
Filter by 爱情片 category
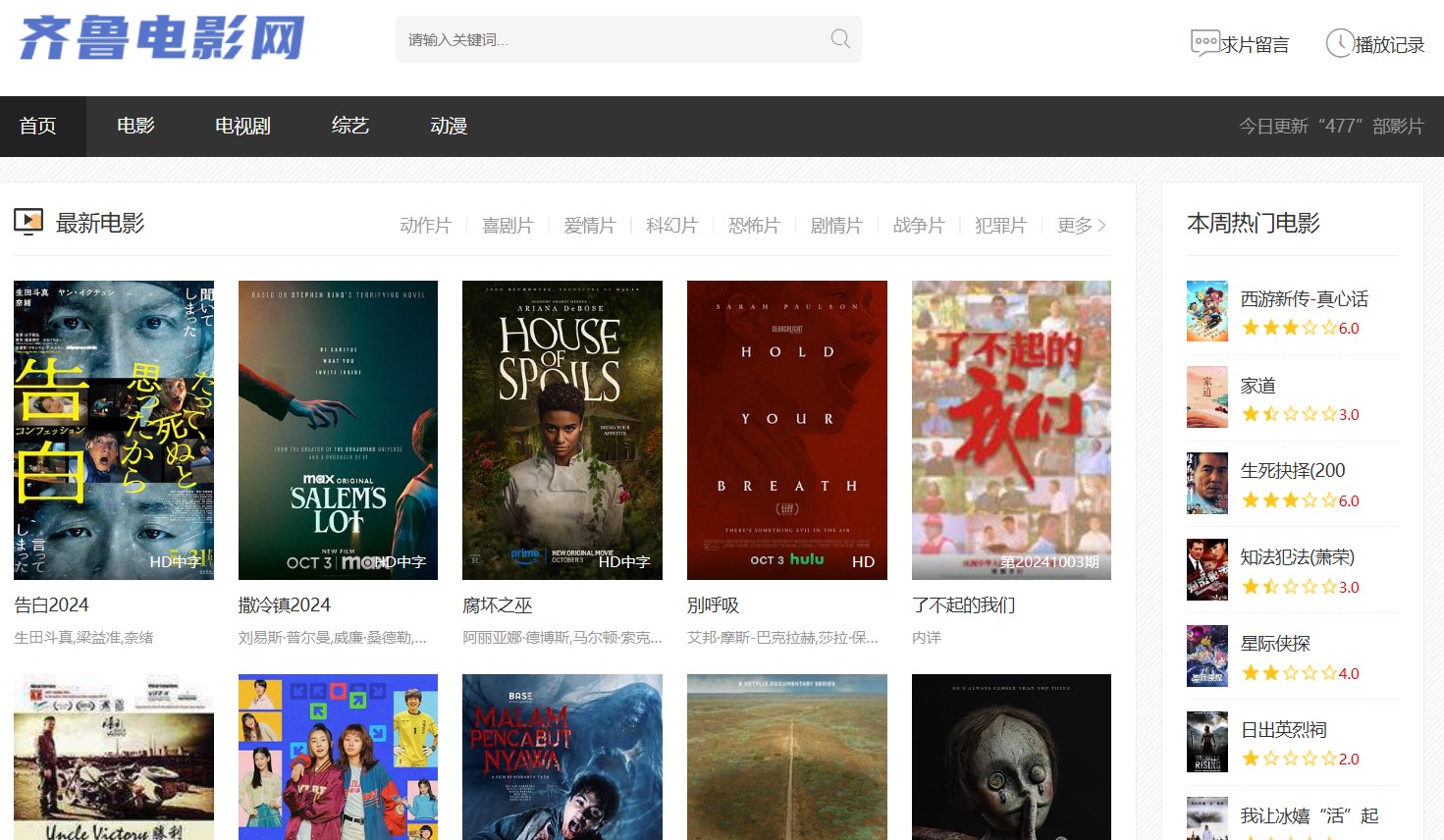coord(589,226)
